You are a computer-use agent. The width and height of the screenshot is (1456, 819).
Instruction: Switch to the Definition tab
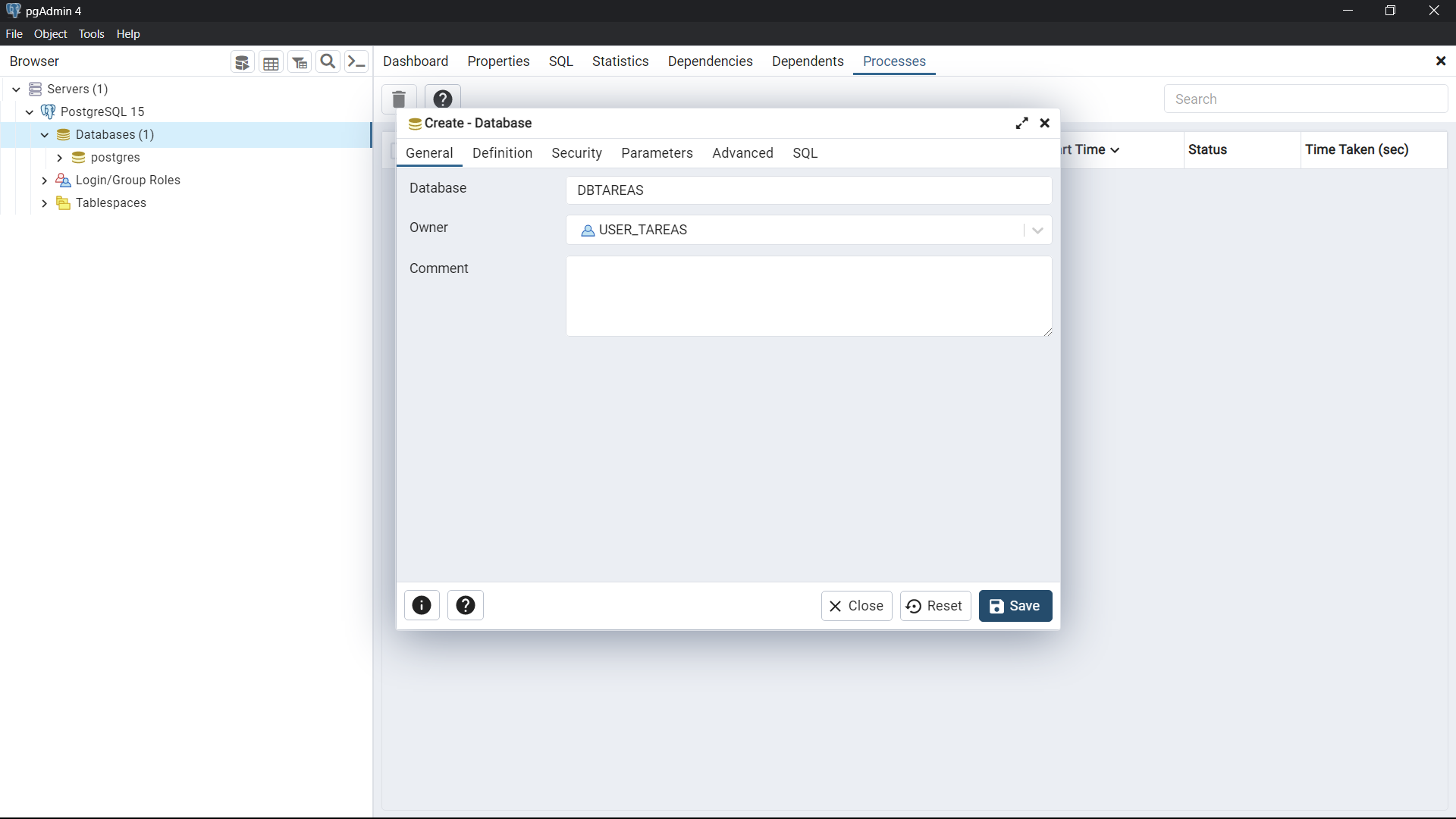pyautogui.click(x=502, y=152)
